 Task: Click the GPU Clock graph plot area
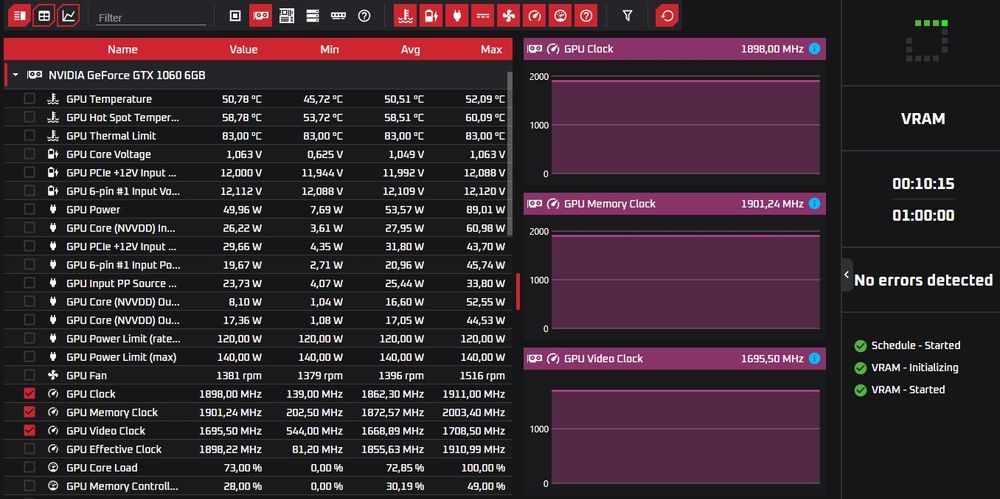coord(685,125)
